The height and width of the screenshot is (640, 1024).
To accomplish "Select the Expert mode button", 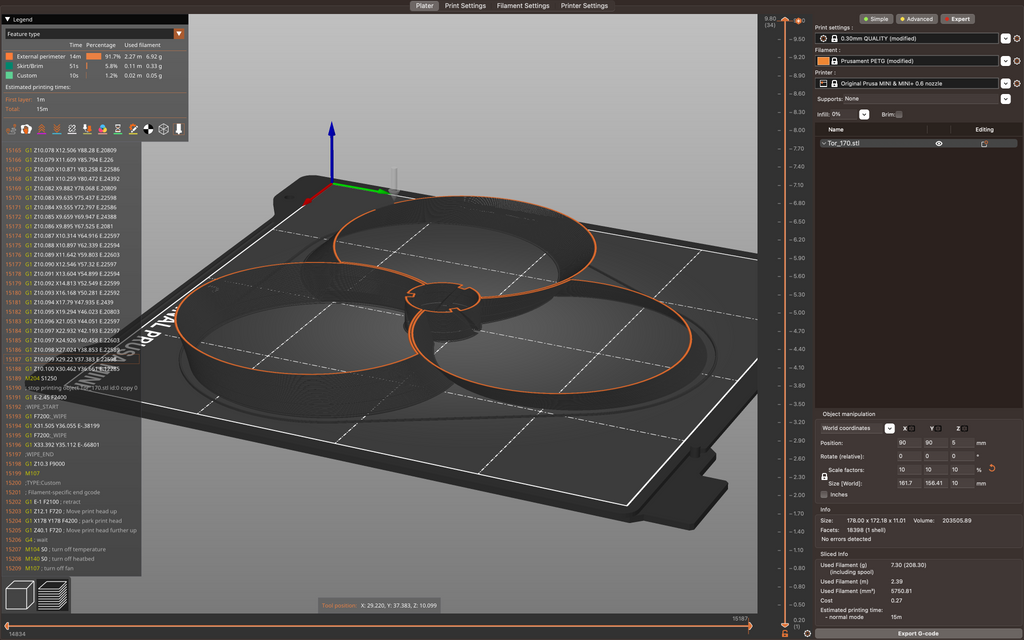I will click(x=957, y=19).
